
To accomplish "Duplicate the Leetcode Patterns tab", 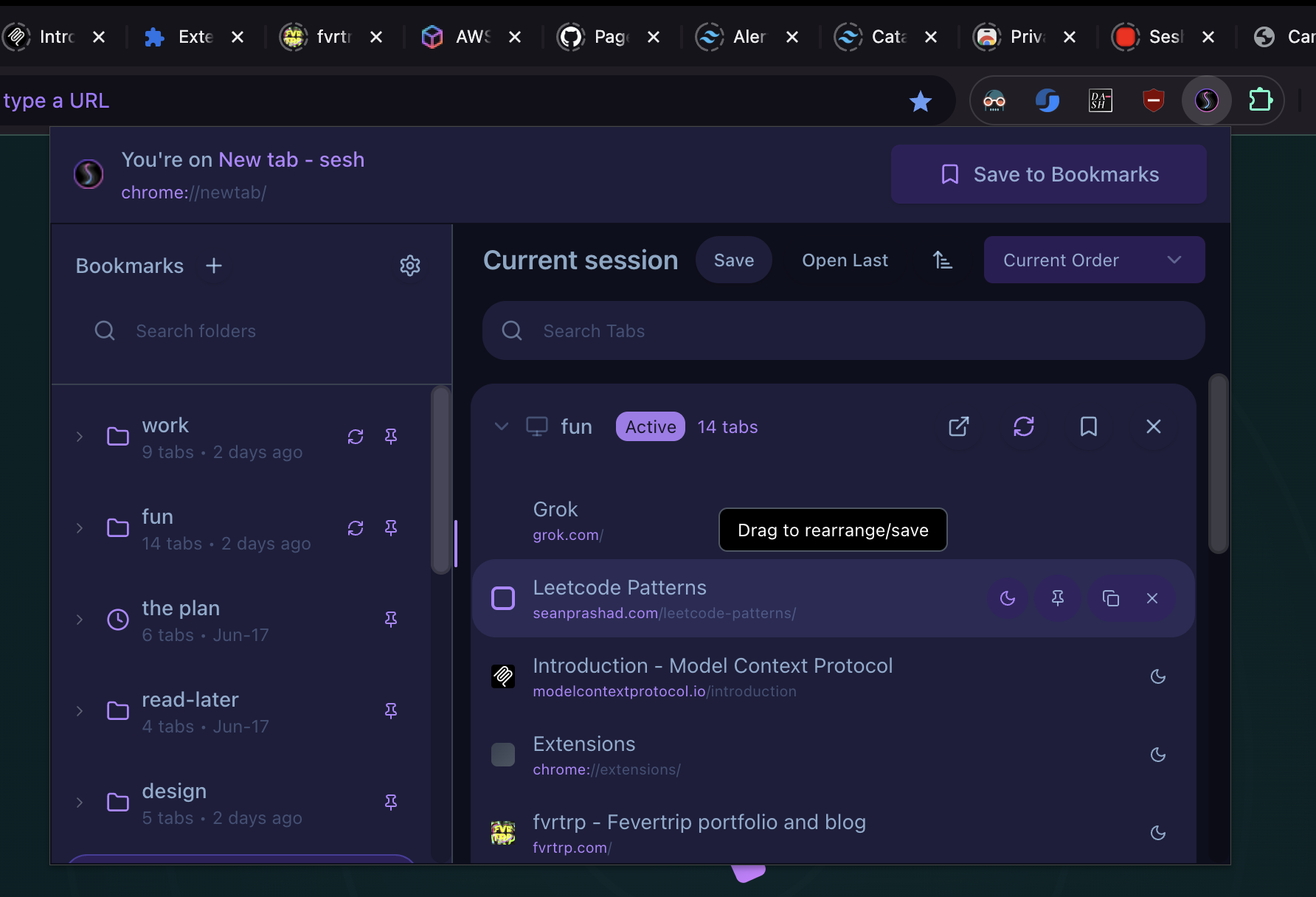I will tap(1110, 598).
